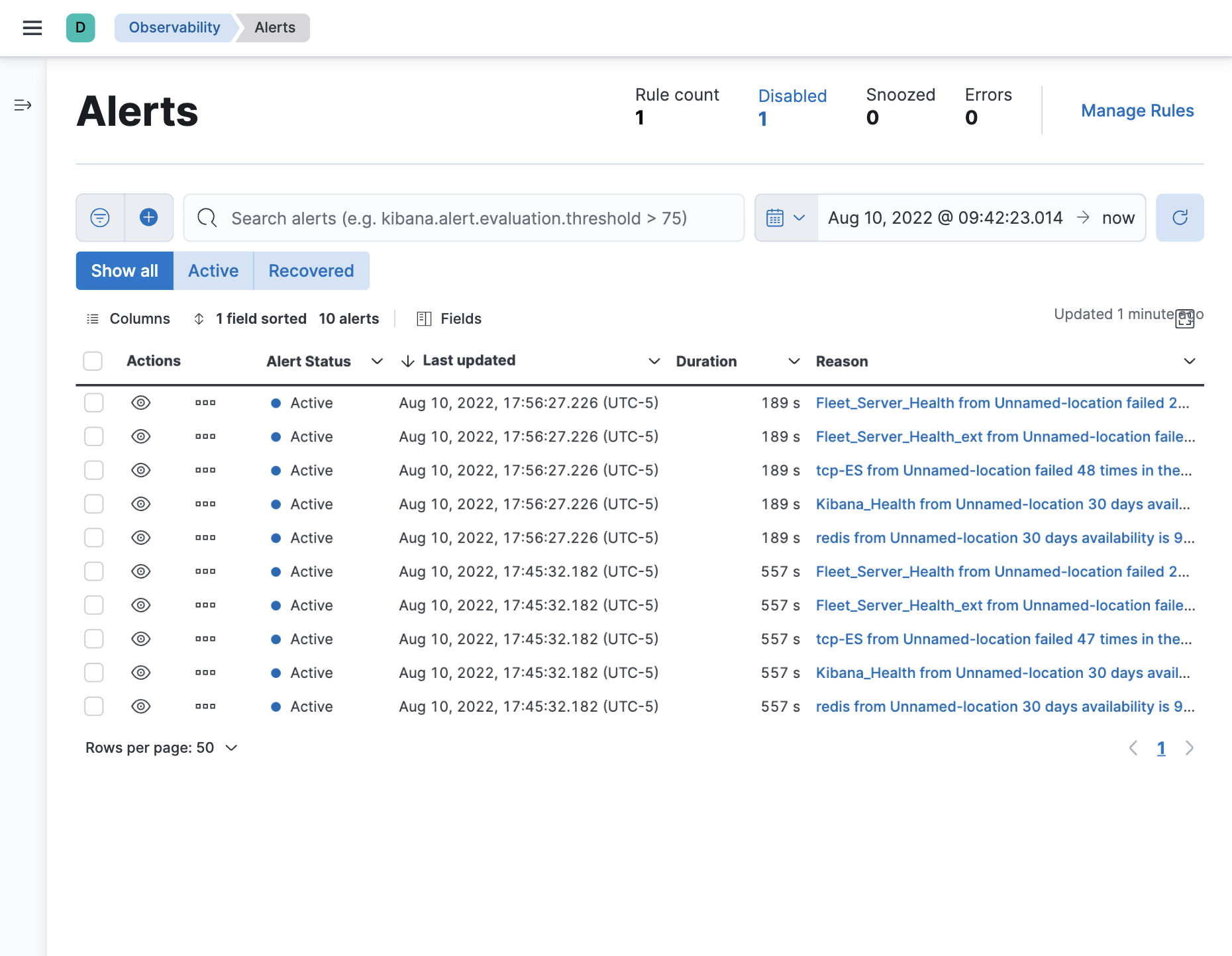Image resolution: width=1232 pixels, height=956 pixels.
Task: Click the Fields browser icon
Action: tap(425, 318)
